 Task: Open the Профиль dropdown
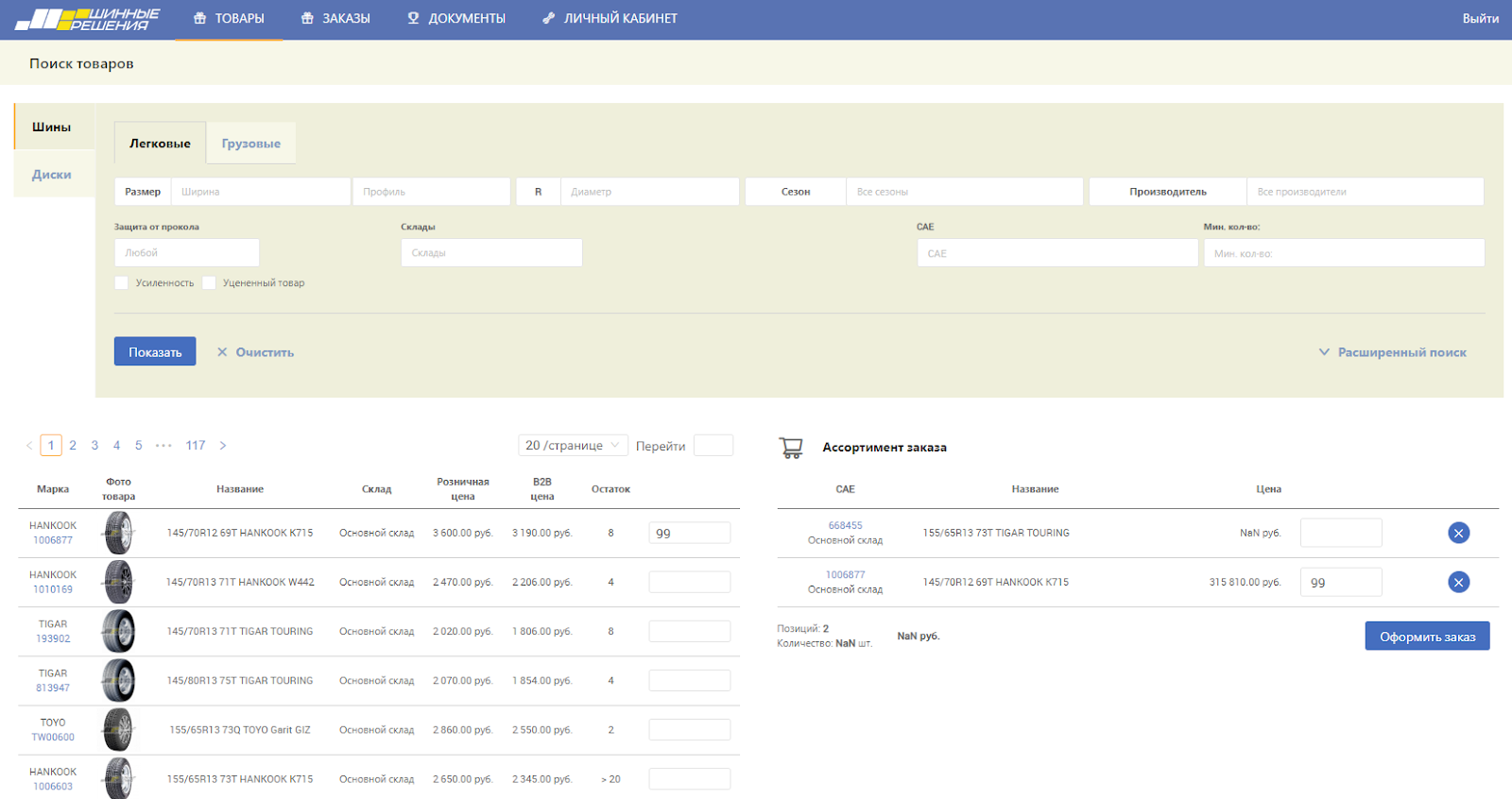[431, 192]
